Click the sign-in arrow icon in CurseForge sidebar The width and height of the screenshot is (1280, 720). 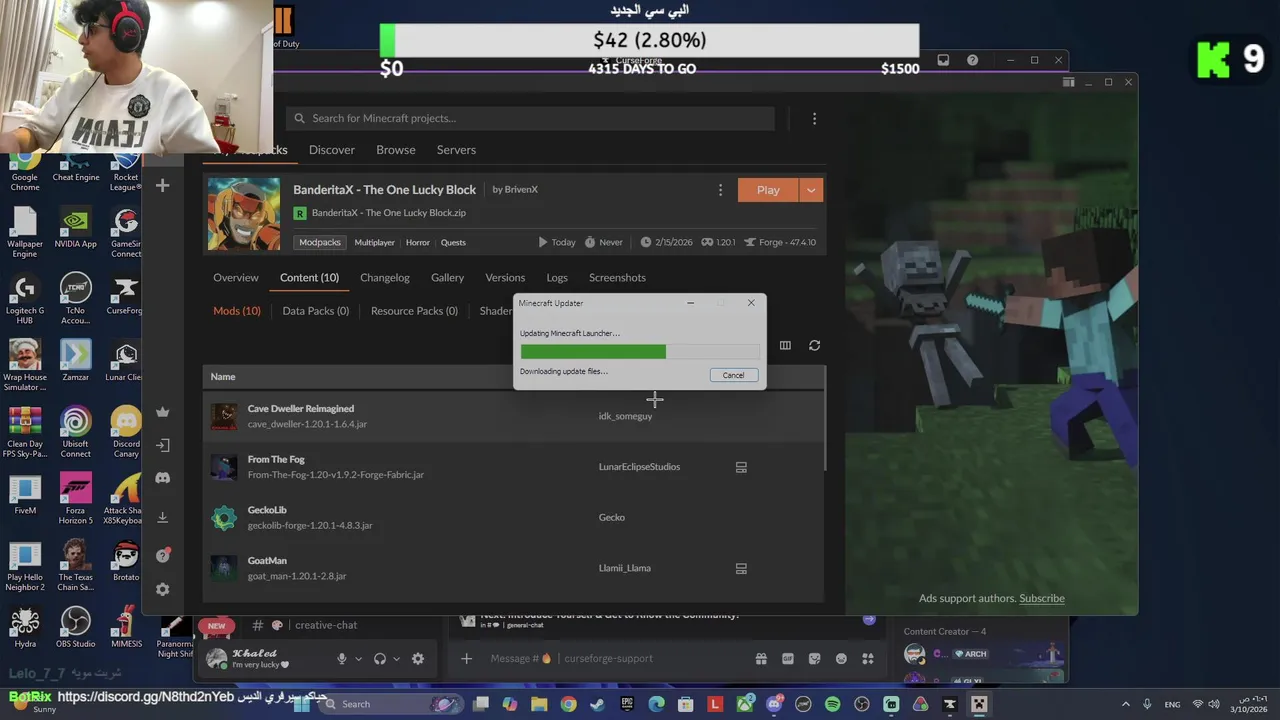(163, 445)
